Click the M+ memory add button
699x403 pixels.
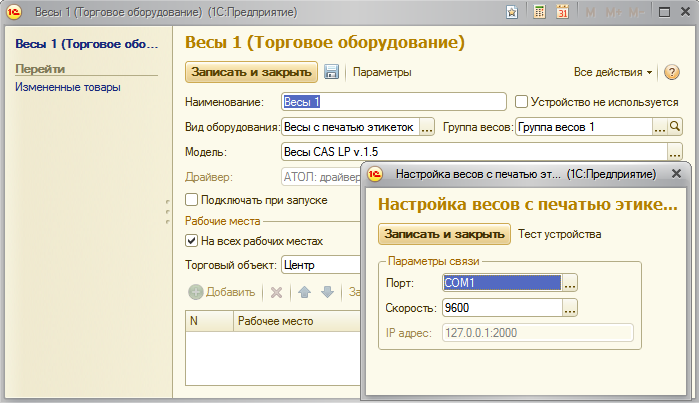(x=613, y=12)
